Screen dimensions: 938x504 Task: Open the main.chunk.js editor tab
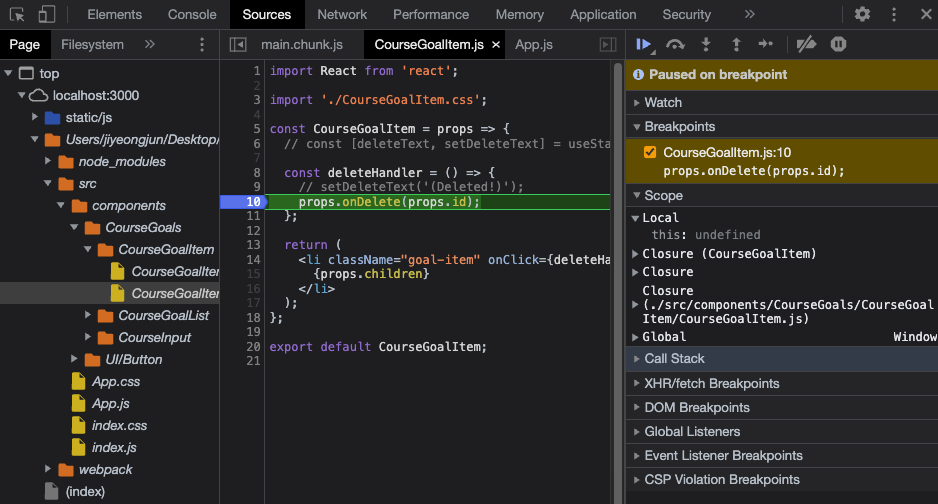point(302,45)
